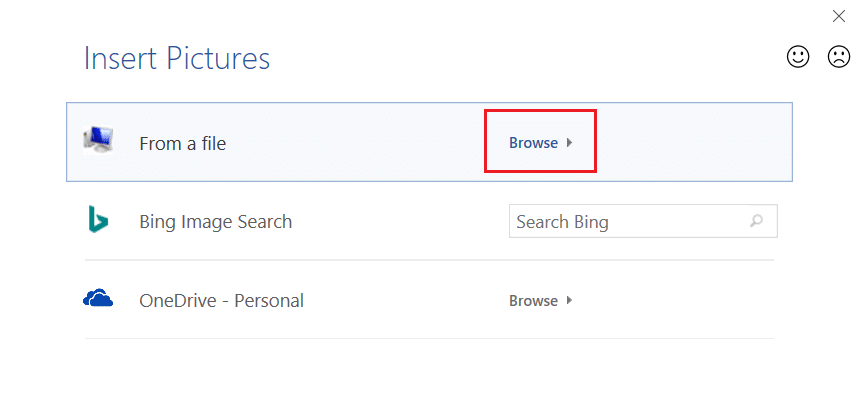Close the Insert Pictures dialog
This screenshot has width=862, height=403.
838,16
